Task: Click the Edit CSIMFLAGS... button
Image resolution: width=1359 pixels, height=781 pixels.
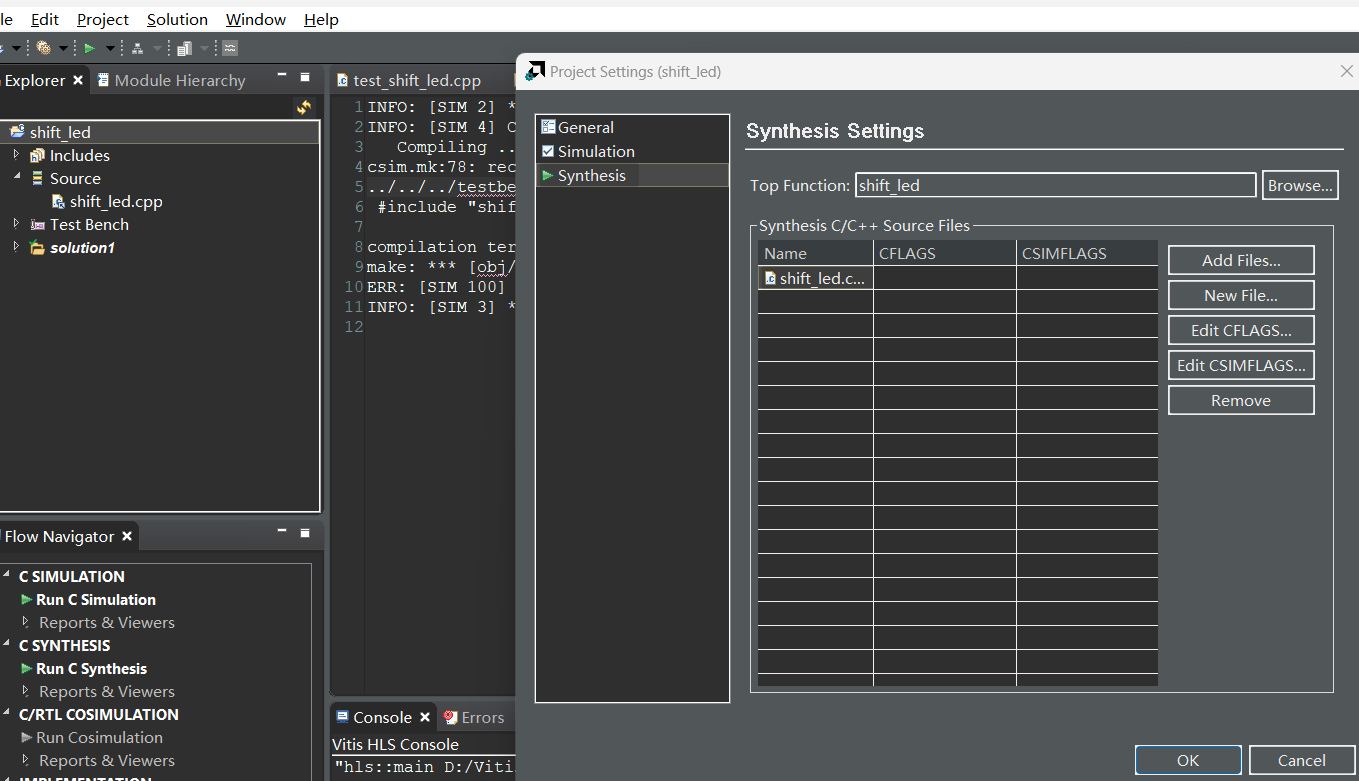Action: coord(1241,365)
